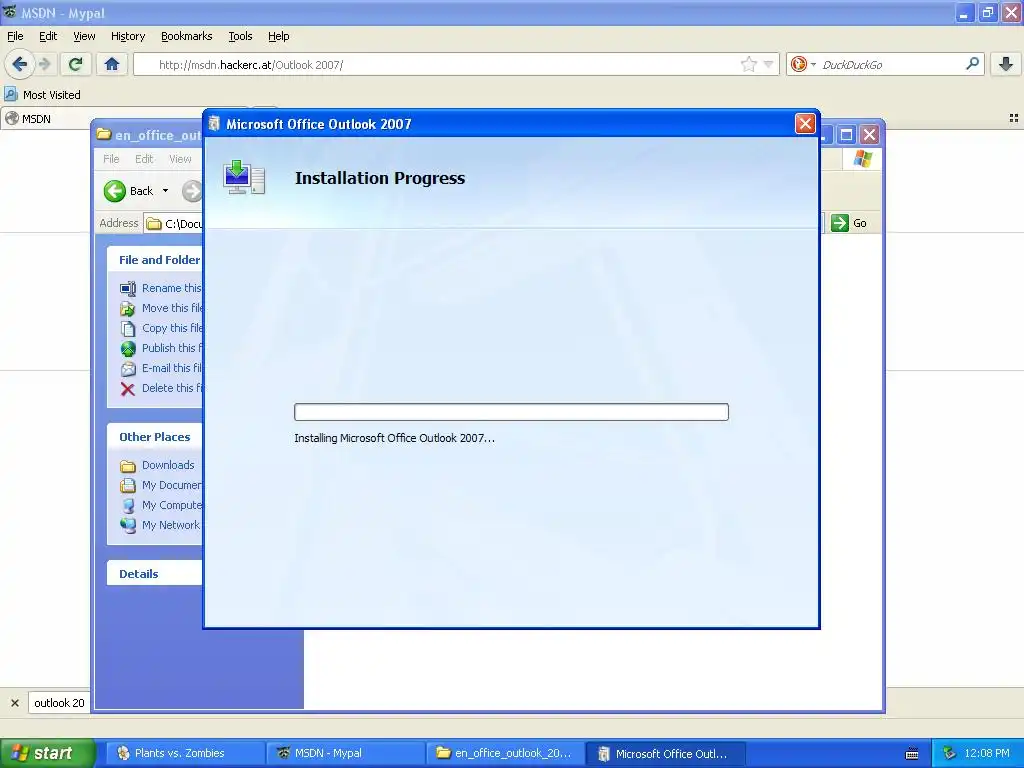
Task: Open the browser File menu
Action: click(x=15, y=36)
